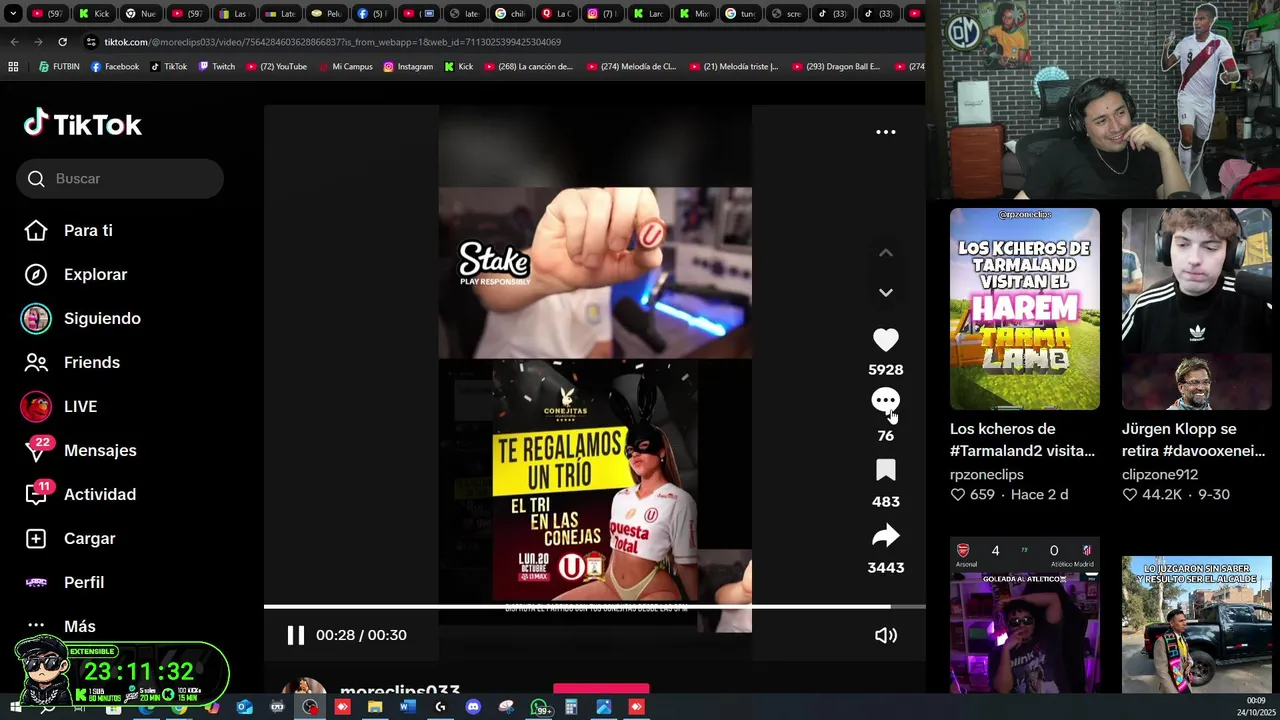This screenshot has width=1280, height=720.
Task: Open WhatsApp from the taskbar
Action: click(x=539, y=707)
